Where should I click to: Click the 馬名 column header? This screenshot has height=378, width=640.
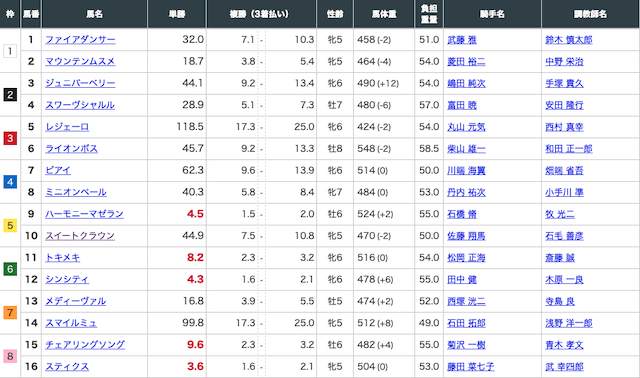tap(94, 14)
